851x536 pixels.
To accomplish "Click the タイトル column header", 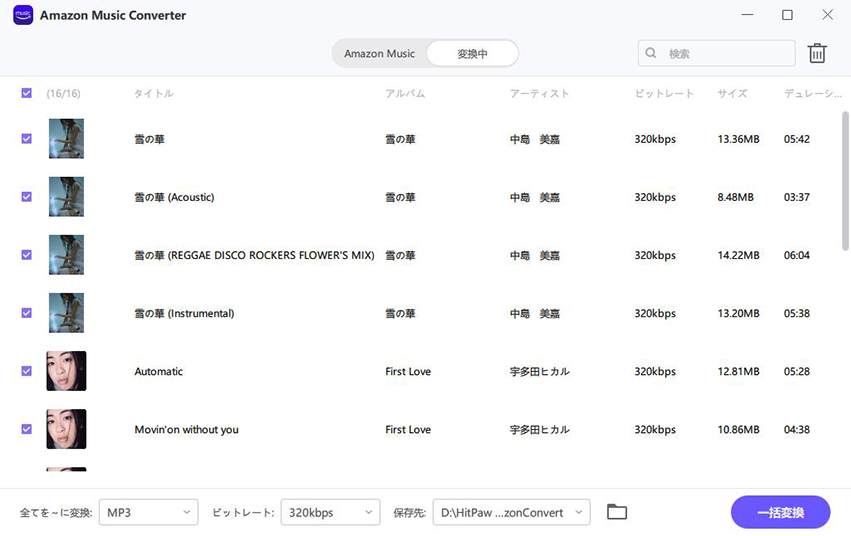I will (x=154, y=93).
